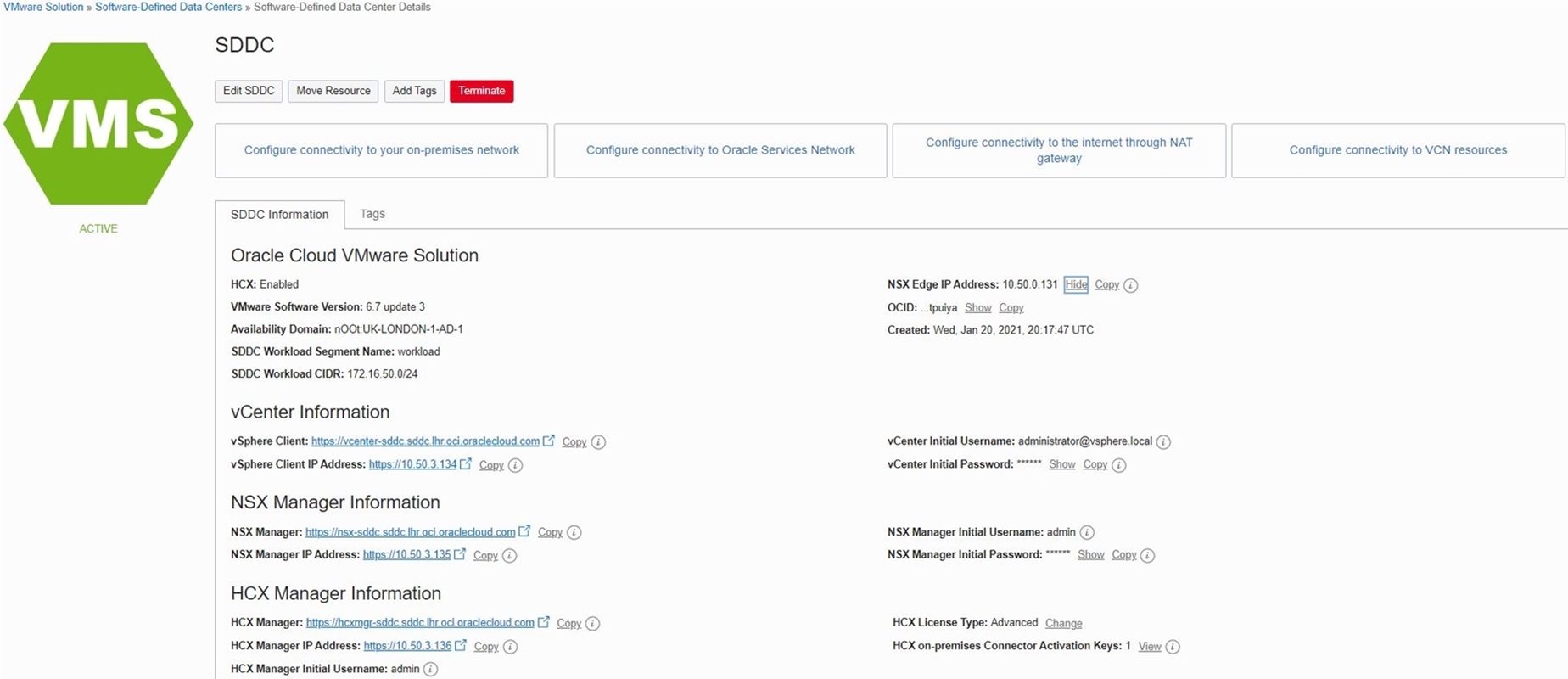This screenshot has height=679, width=1568.
Task: Open Configure connectivity to VCN resources
Action: [1398, 150]
